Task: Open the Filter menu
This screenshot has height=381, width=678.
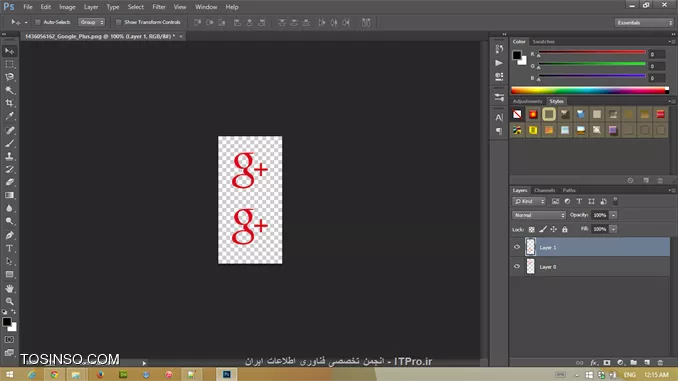Action: tap(159, 7)
